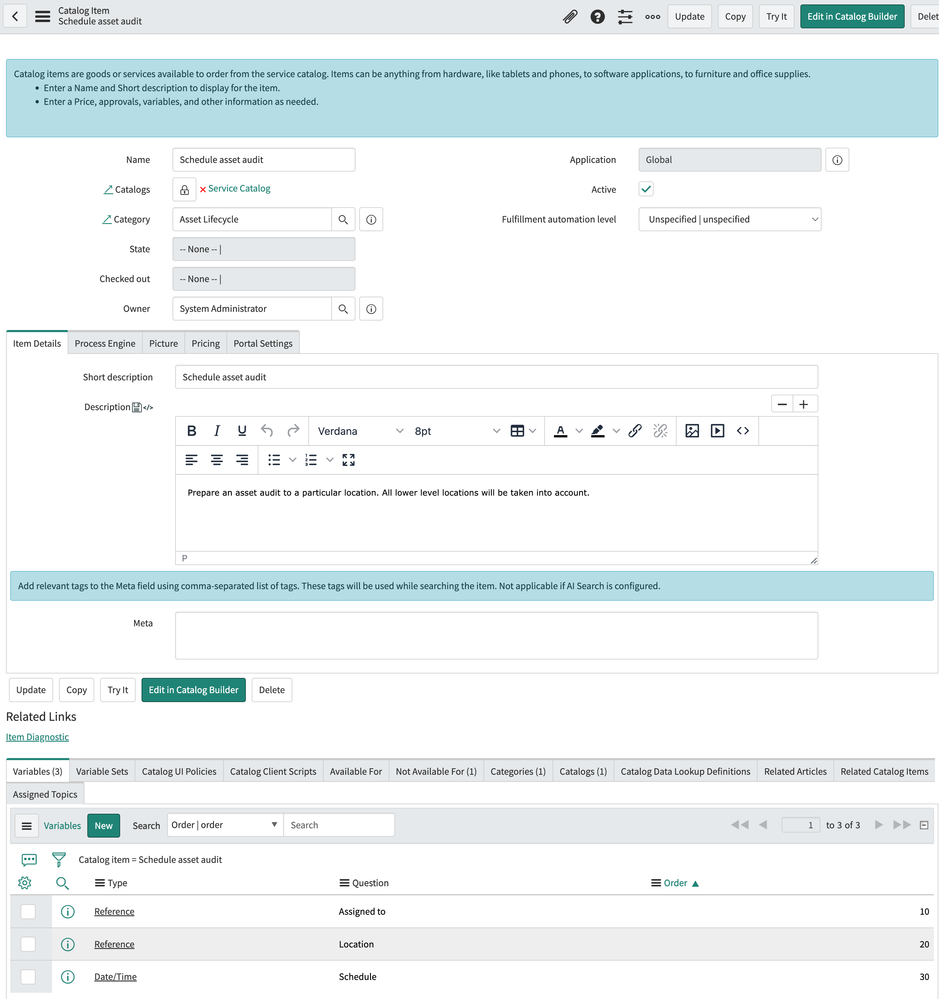Click Try It button in header
Viewport: 939px width, 999px height.
click(x=777, y=17)
